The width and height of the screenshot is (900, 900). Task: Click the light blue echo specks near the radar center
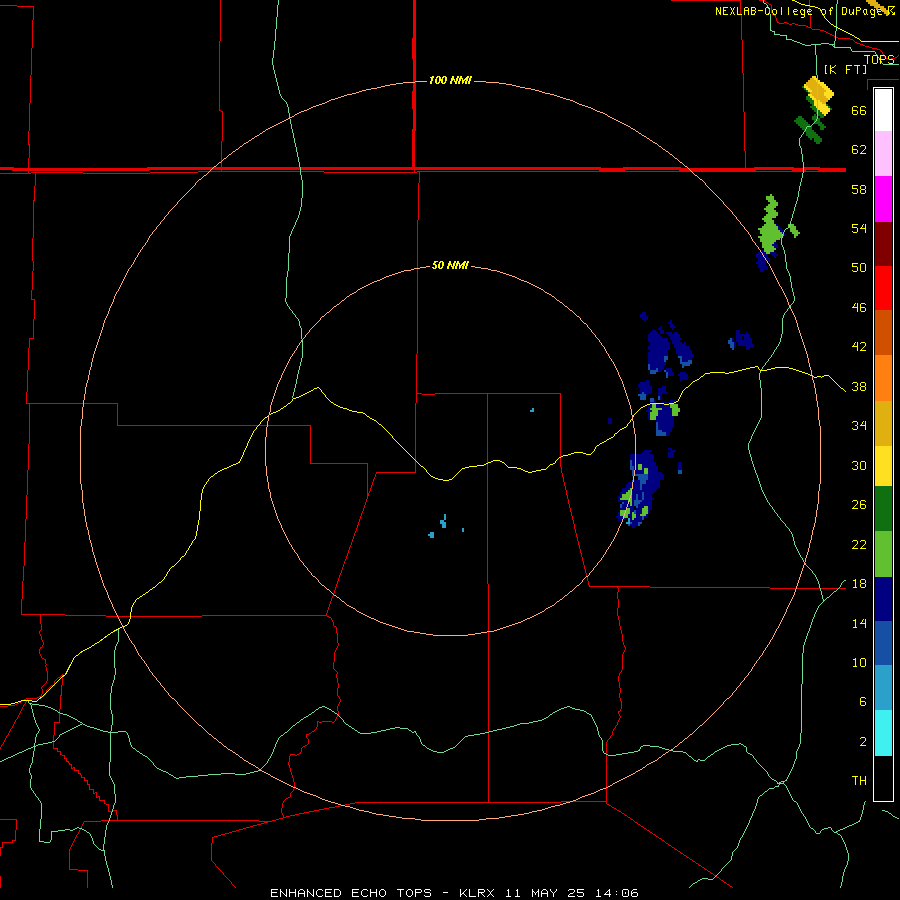point(444,526)
